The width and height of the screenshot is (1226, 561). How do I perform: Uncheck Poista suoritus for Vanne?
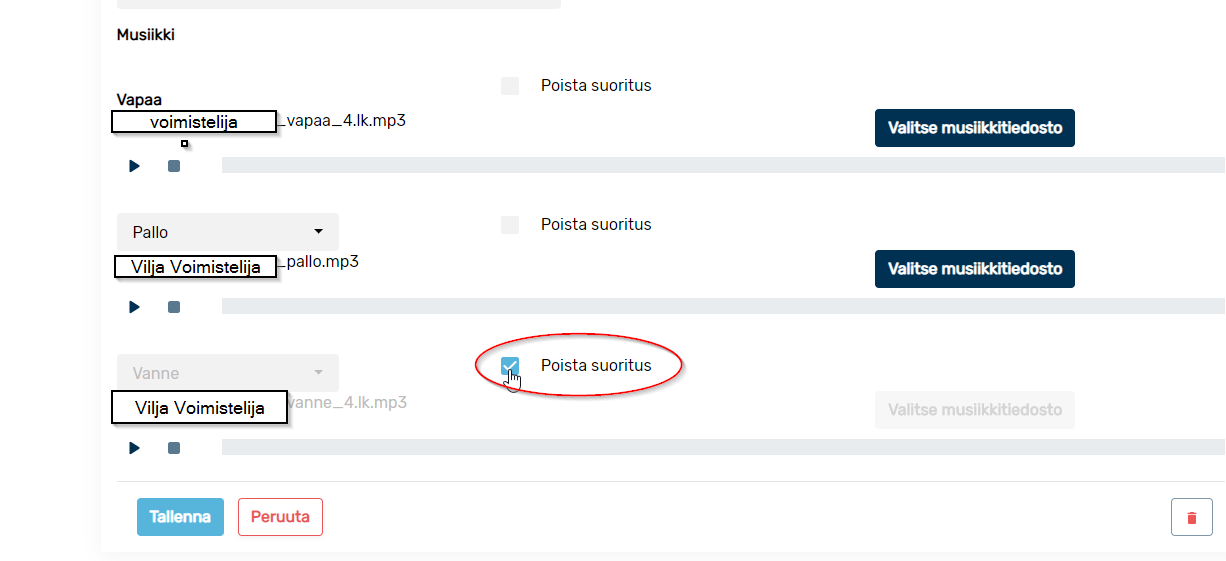510,366
